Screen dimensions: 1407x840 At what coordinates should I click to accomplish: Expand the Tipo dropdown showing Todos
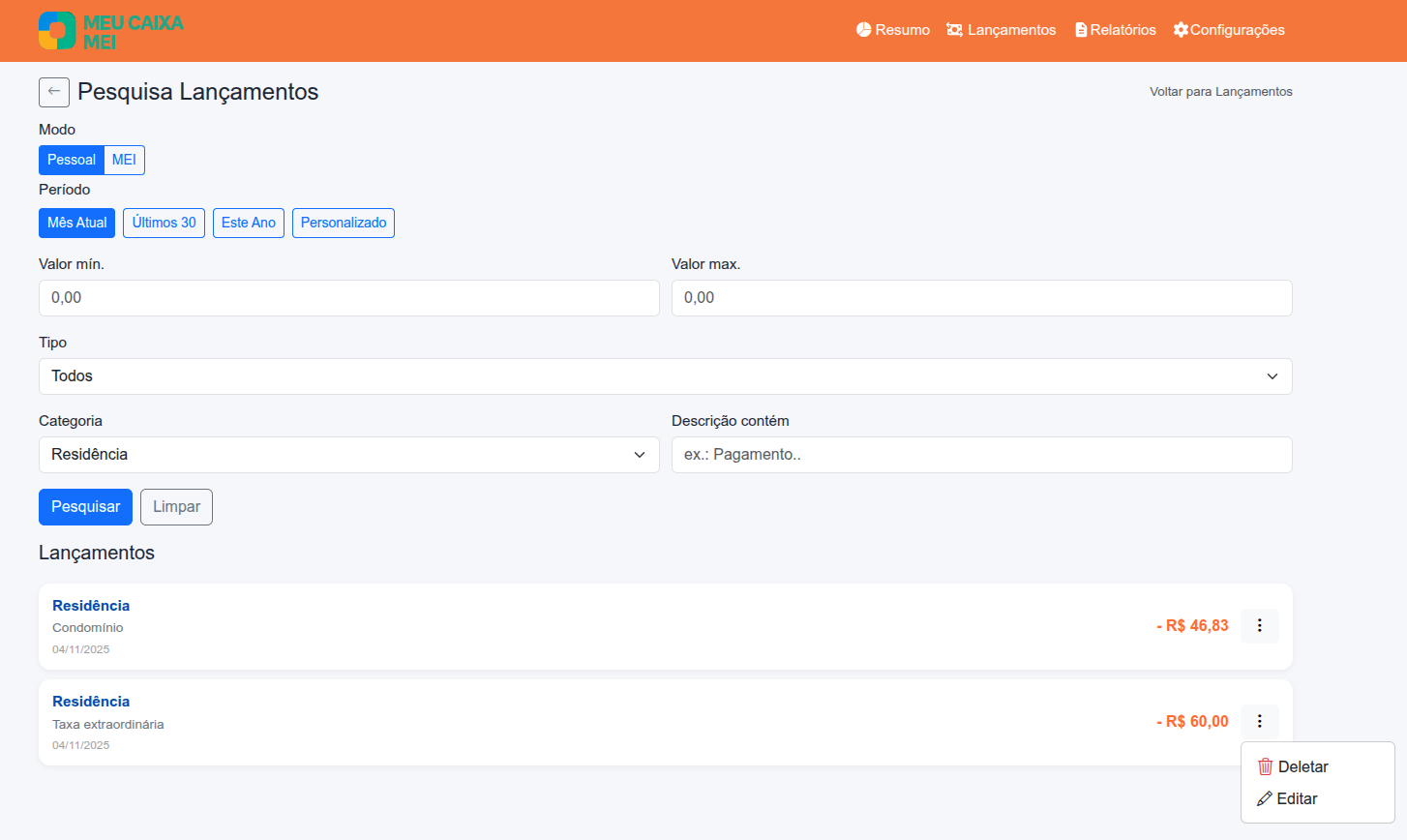[665, 376]
